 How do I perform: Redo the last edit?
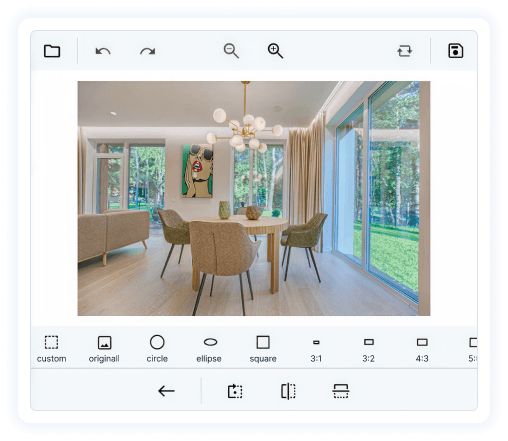pos(147,51)
